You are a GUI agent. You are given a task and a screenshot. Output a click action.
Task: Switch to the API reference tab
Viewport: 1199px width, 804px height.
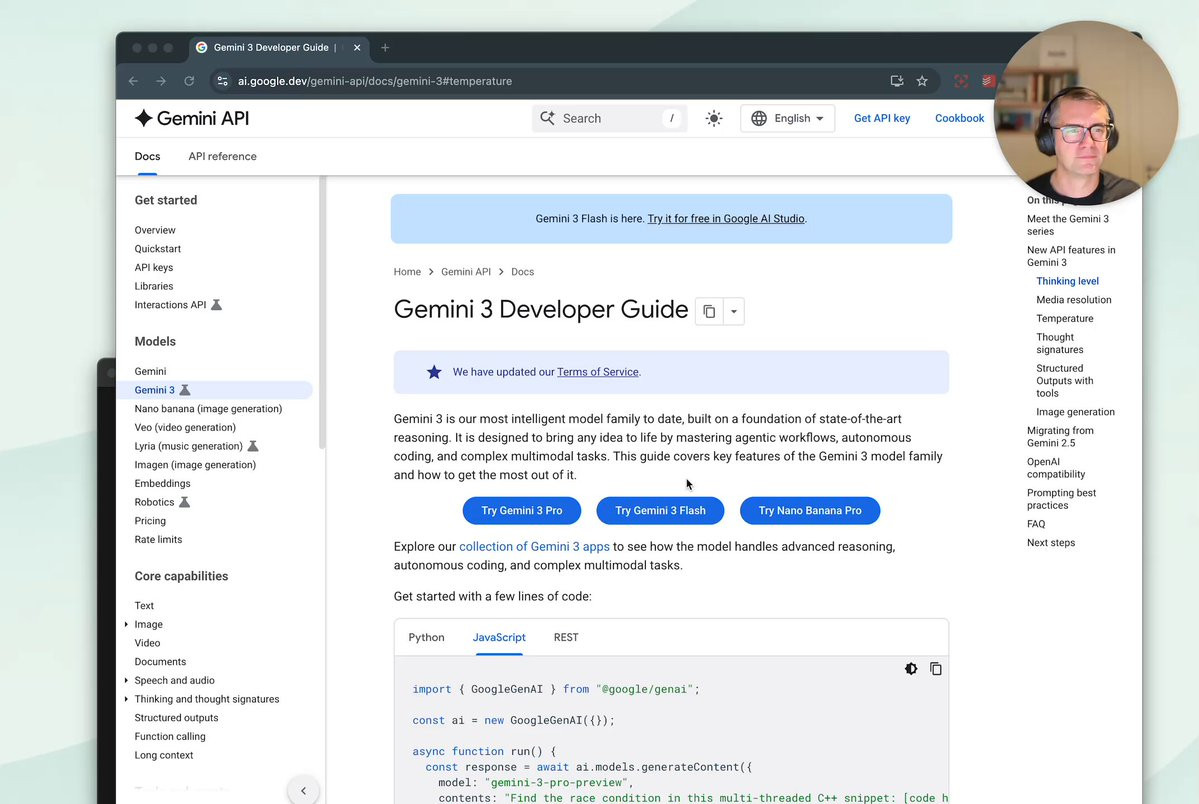[223, 157]
